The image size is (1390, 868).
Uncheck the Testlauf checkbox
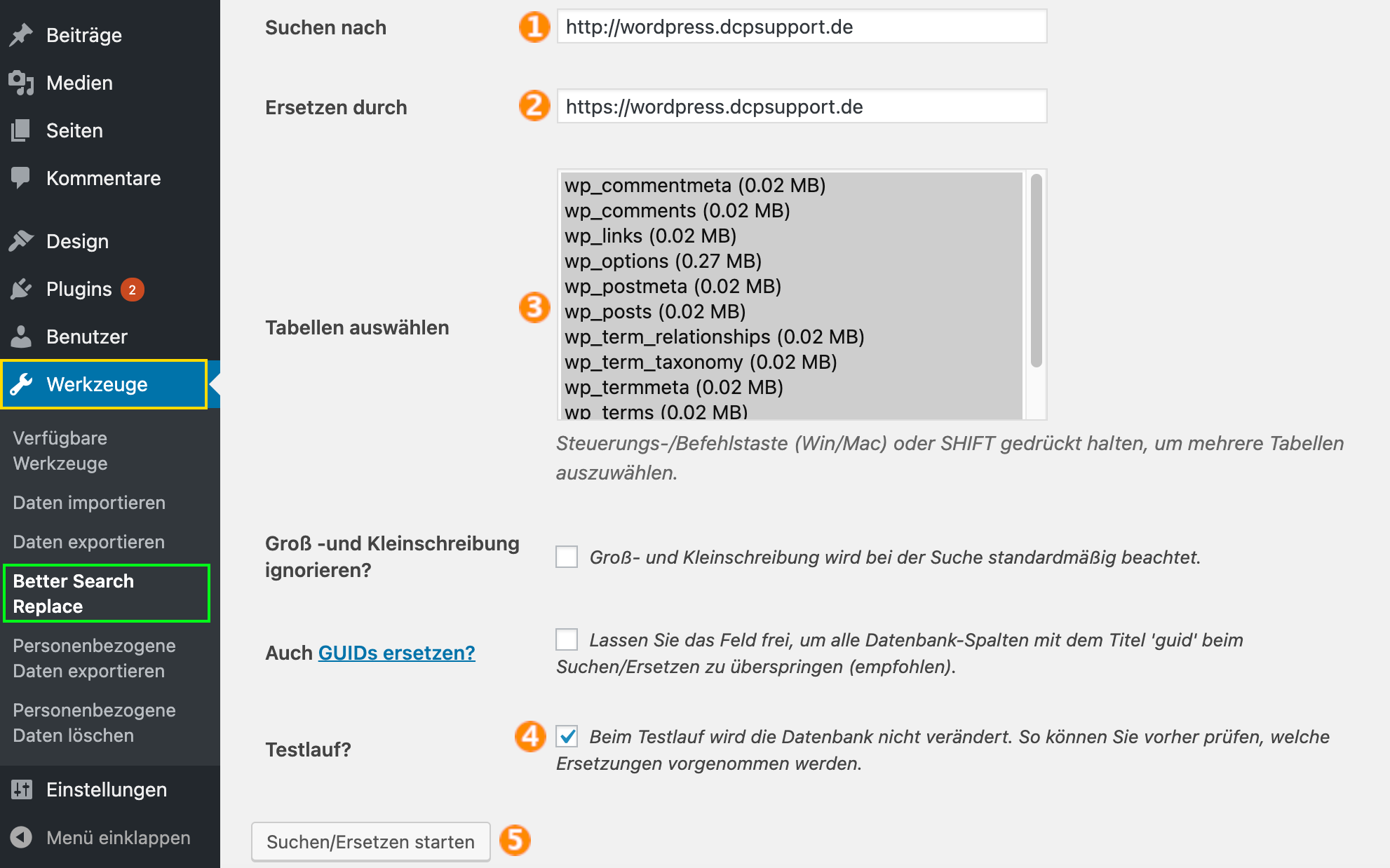(x=567, y=736)
